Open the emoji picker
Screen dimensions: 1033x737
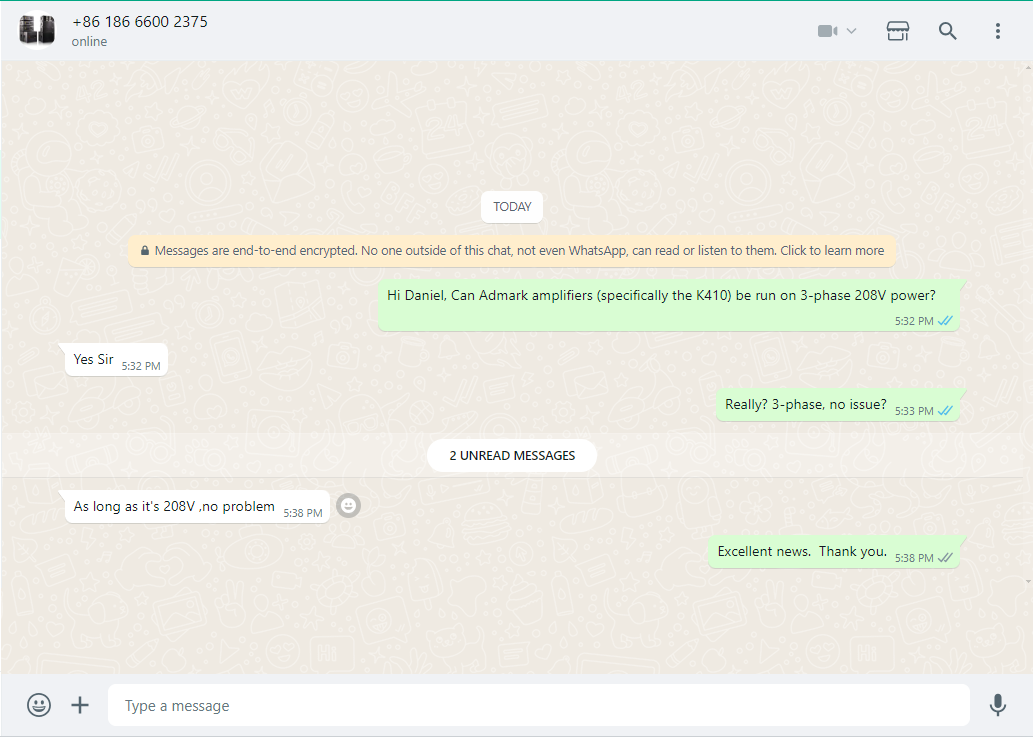coord(39,705)
